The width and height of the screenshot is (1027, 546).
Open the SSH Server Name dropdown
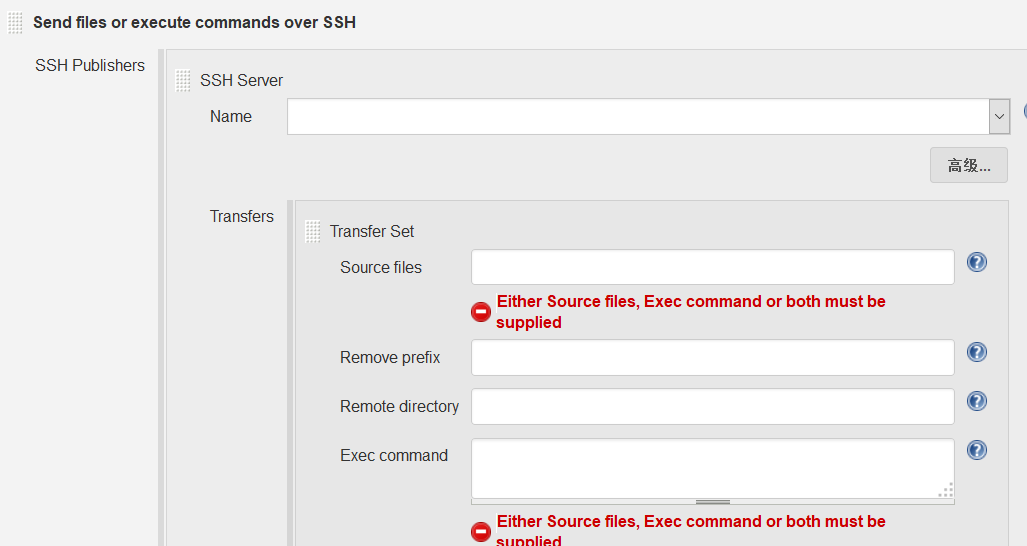click(999, 117)
